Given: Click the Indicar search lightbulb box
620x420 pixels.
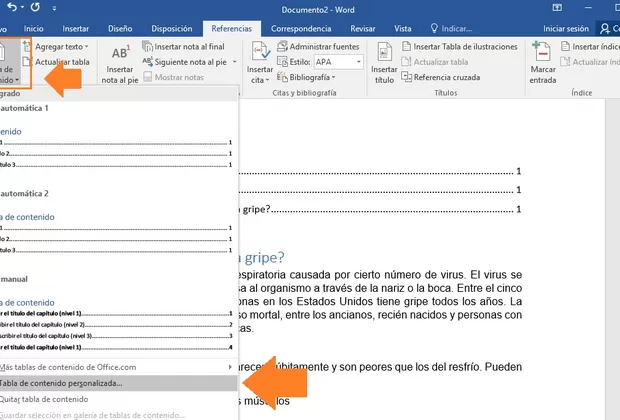Looking at the screenshot, I should (451, 28).
